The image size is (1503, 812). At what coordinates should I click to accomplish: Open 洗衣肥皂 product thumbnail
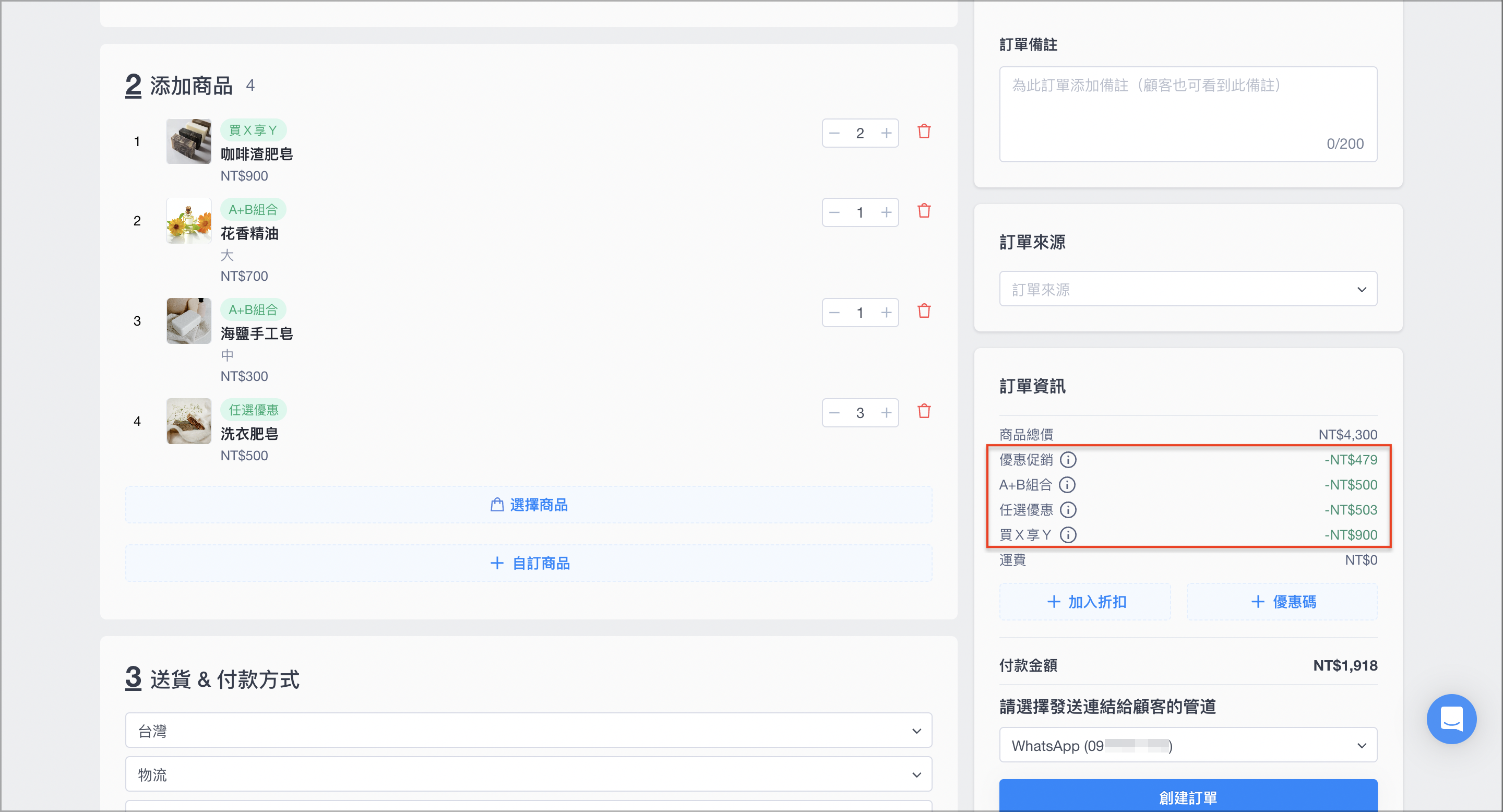188,422
